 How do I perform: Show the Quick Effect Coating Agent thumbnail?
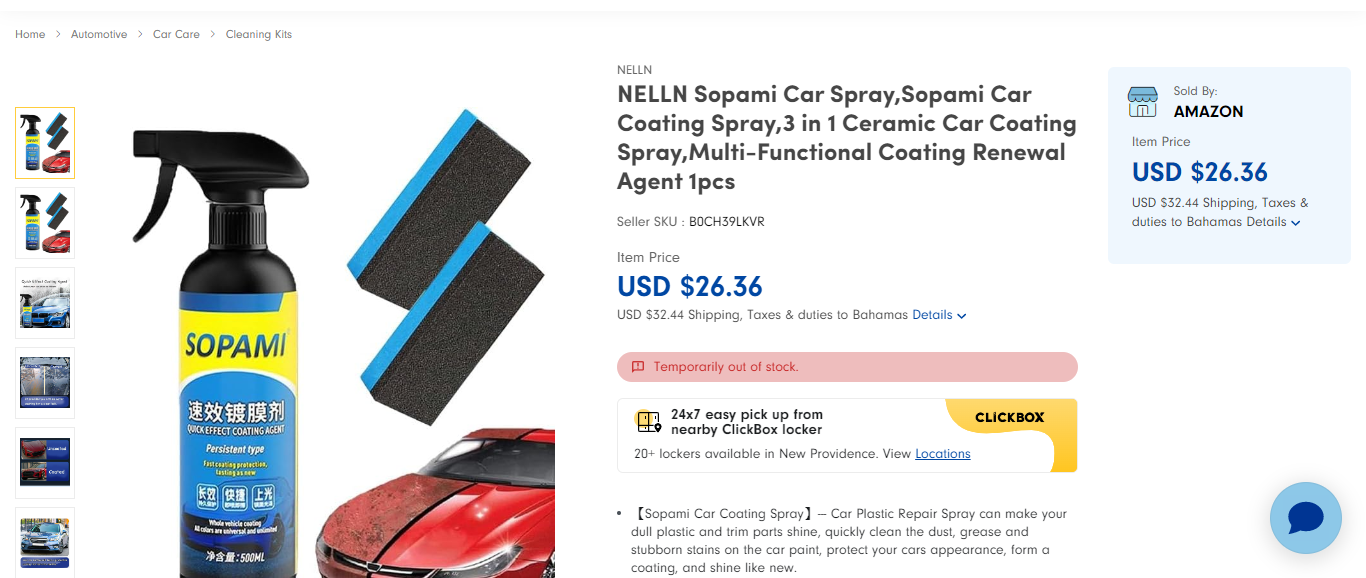pos(45,303)
